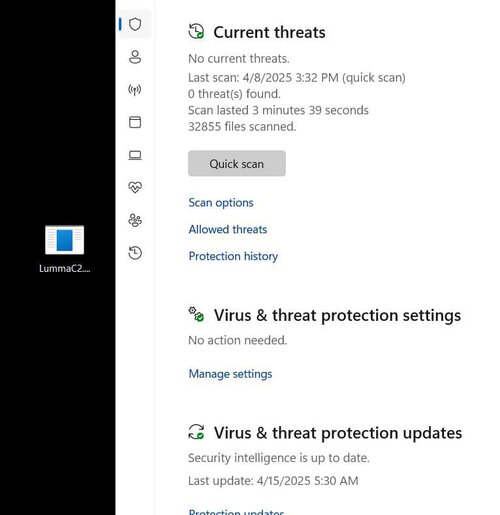Open the Allowed threats link
Image resolution: width=500 pixels, height=515 pixels.
(x=228, y=229)
